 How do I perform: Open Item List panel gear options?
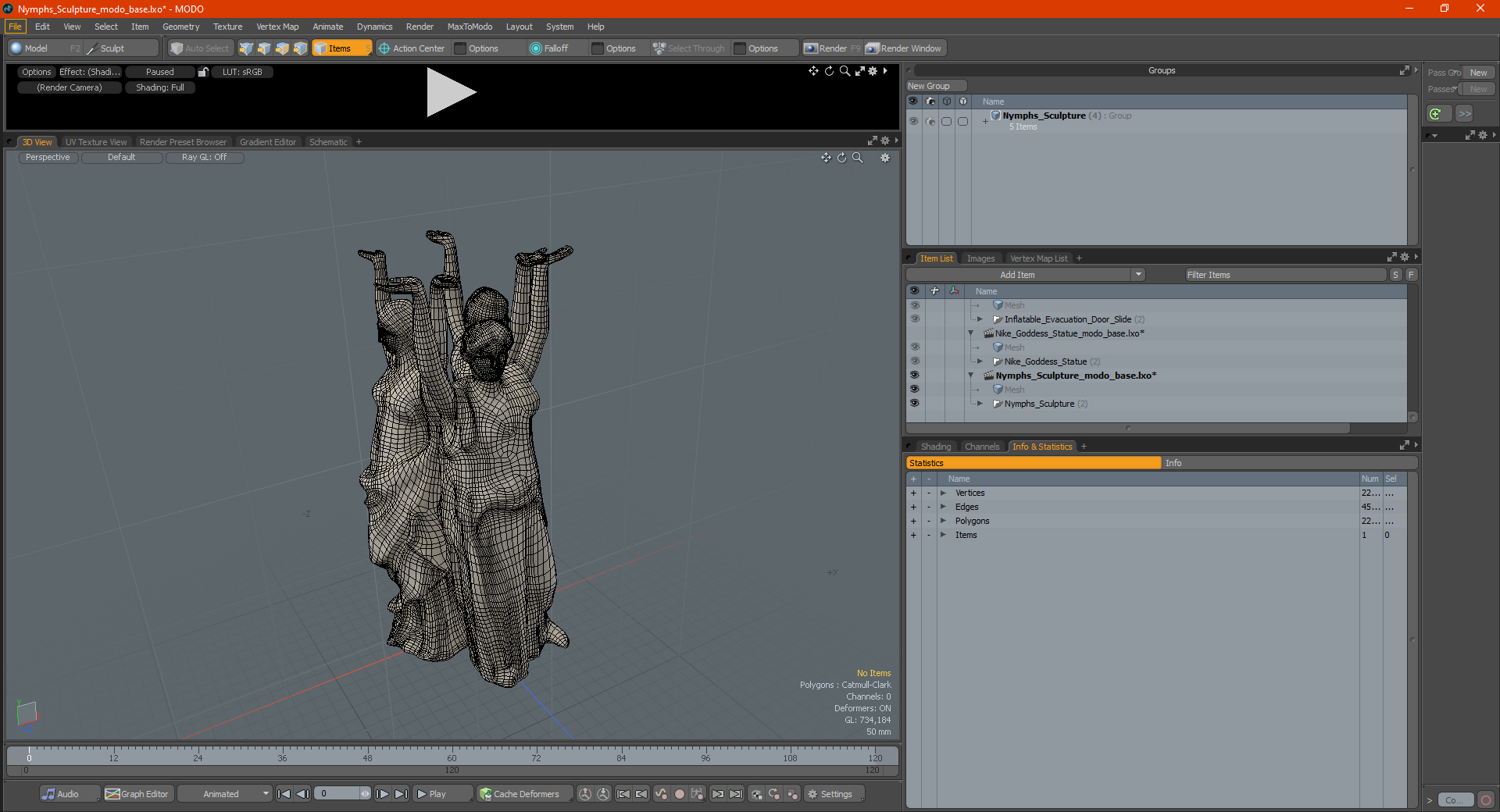[1405, 257]
